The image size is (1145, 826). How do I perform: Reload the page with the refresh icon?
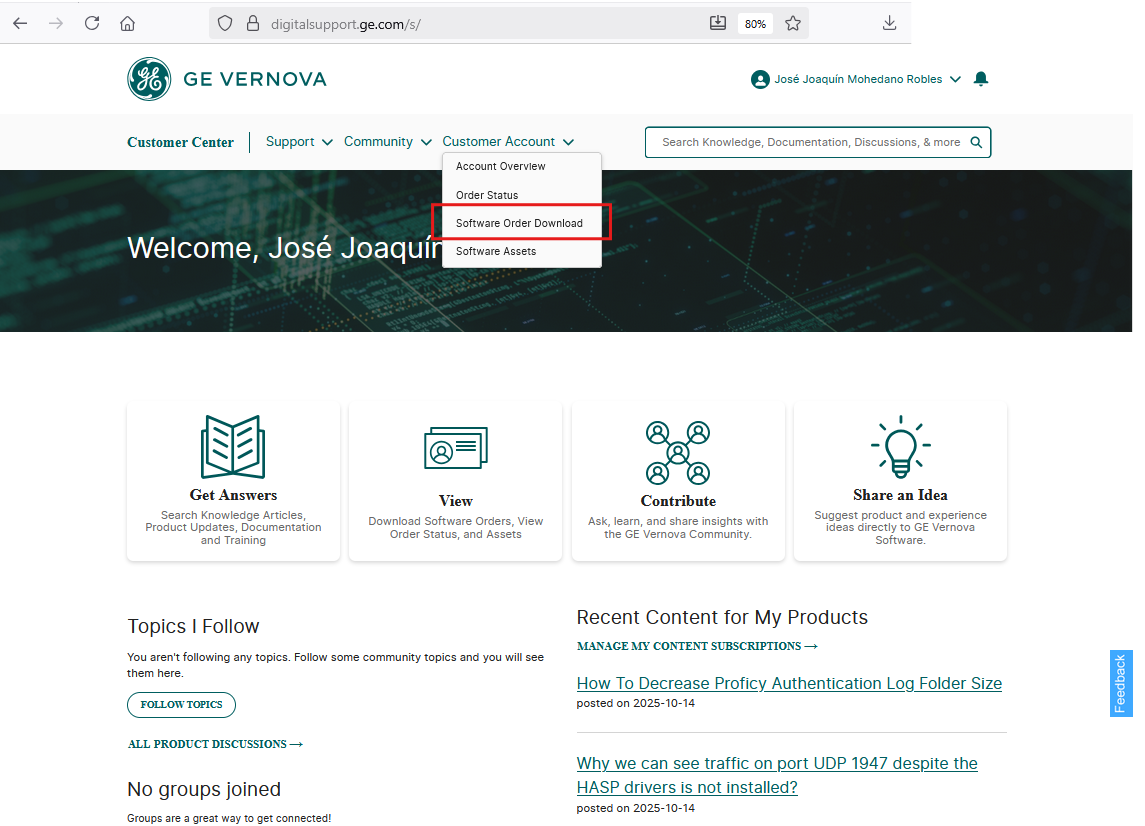(92, 23)
